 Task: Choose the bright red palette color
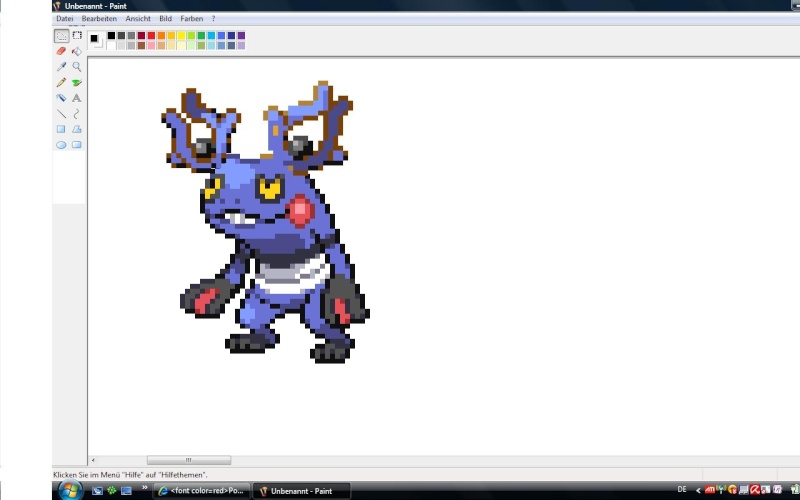[x=151, y=35]
